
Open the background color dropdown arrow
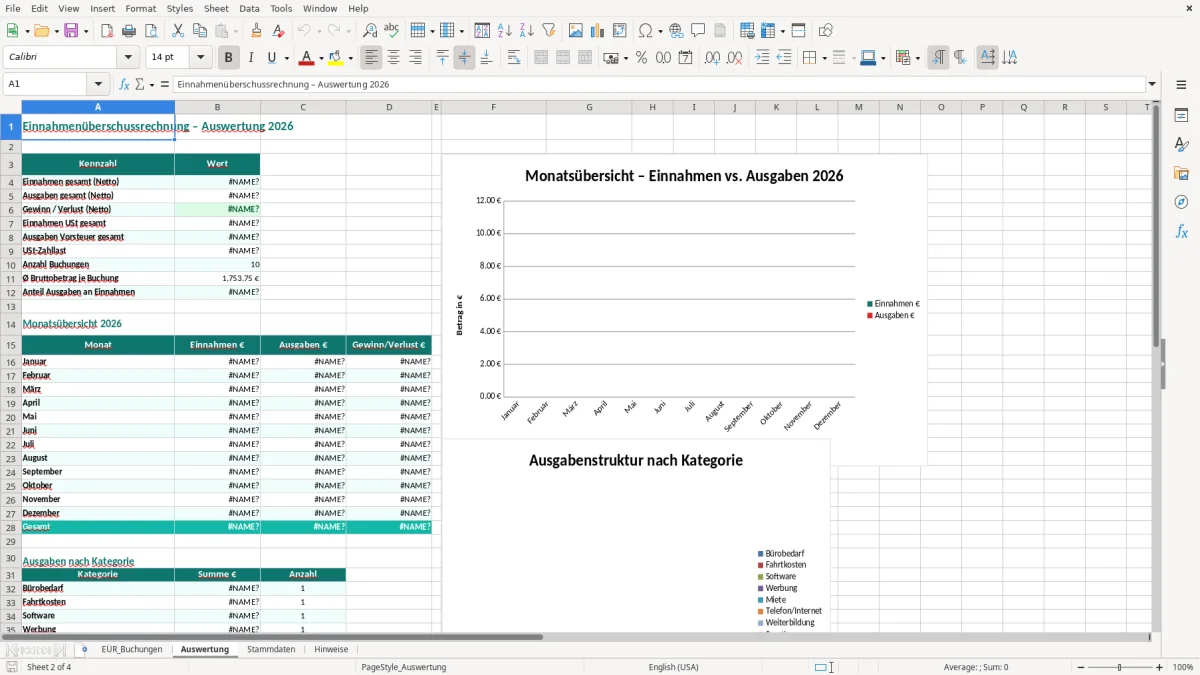(350, 58)
